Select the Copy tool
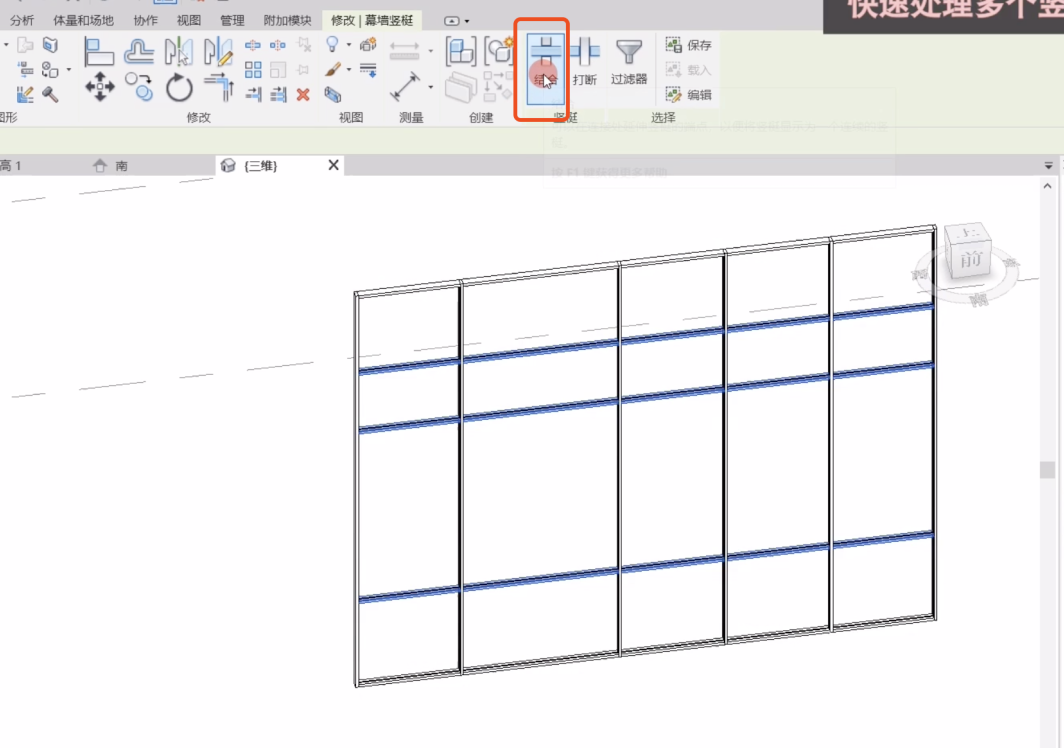The image size is (1064, 748). [139, 87]
